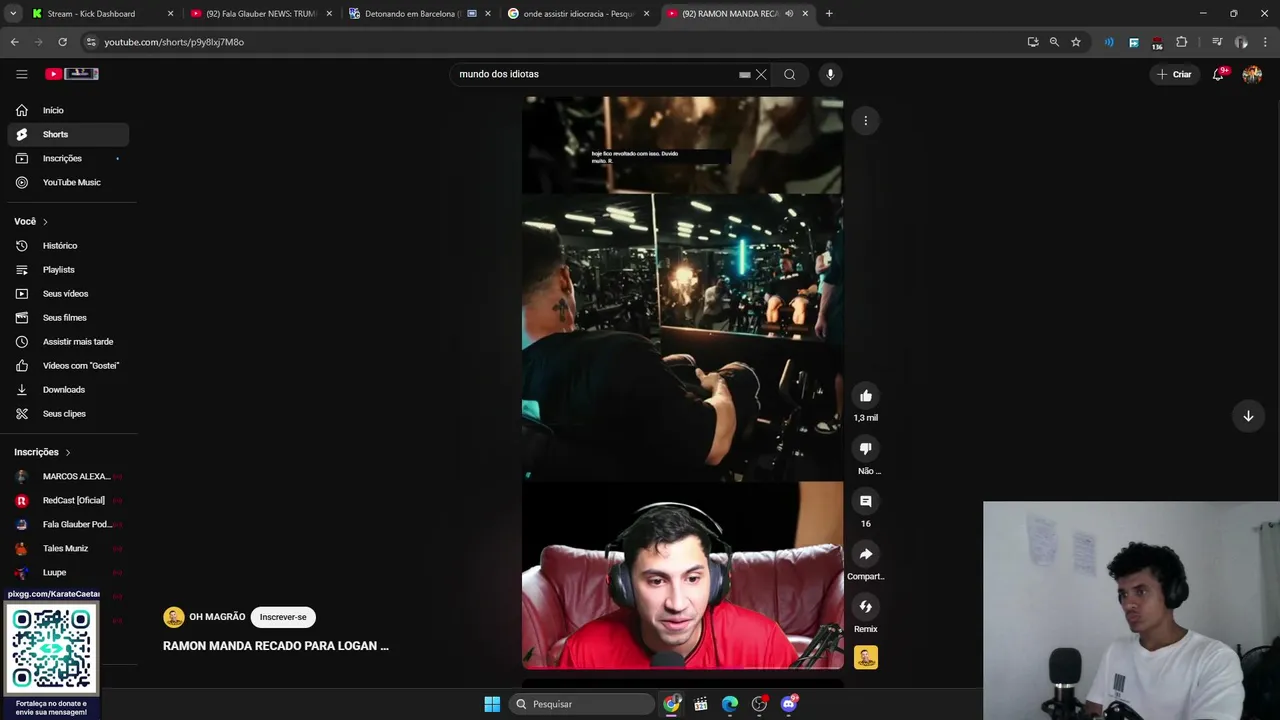This screenshot has height=720, width=1280.
Task: Open the tab search dropdown
Action: pos(13,14)
